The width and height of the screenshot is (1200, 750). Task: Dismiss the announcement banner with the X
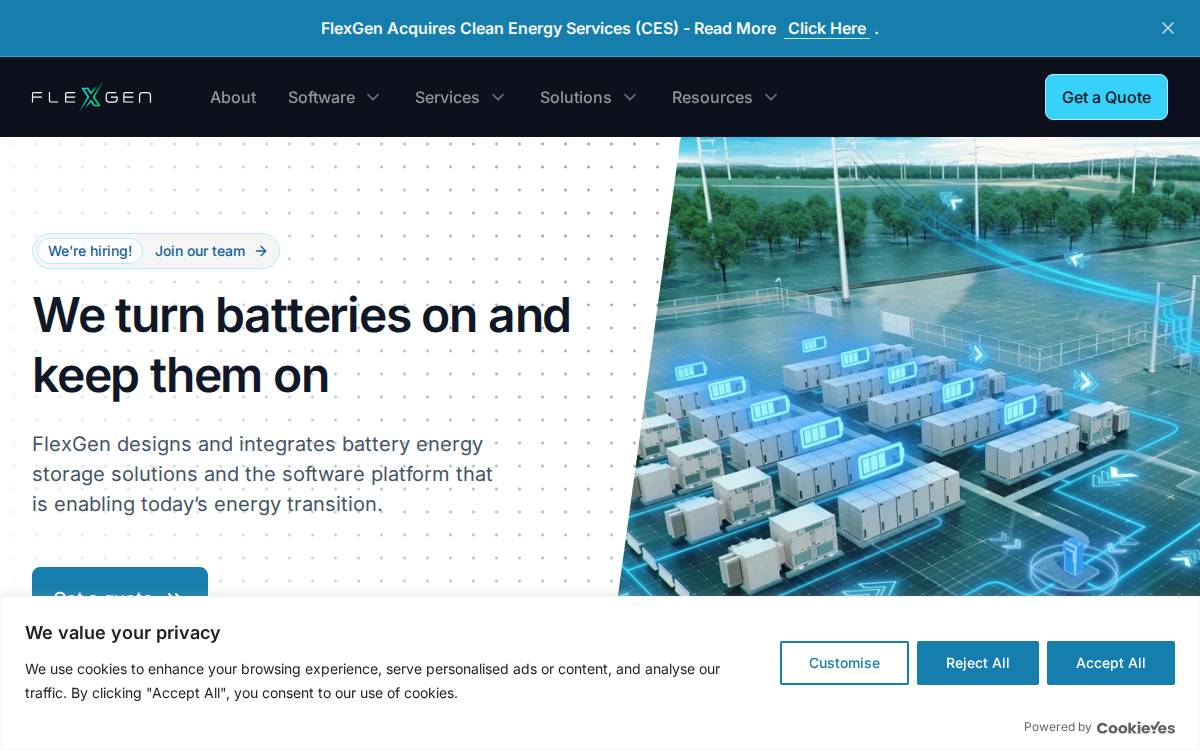1167,28
